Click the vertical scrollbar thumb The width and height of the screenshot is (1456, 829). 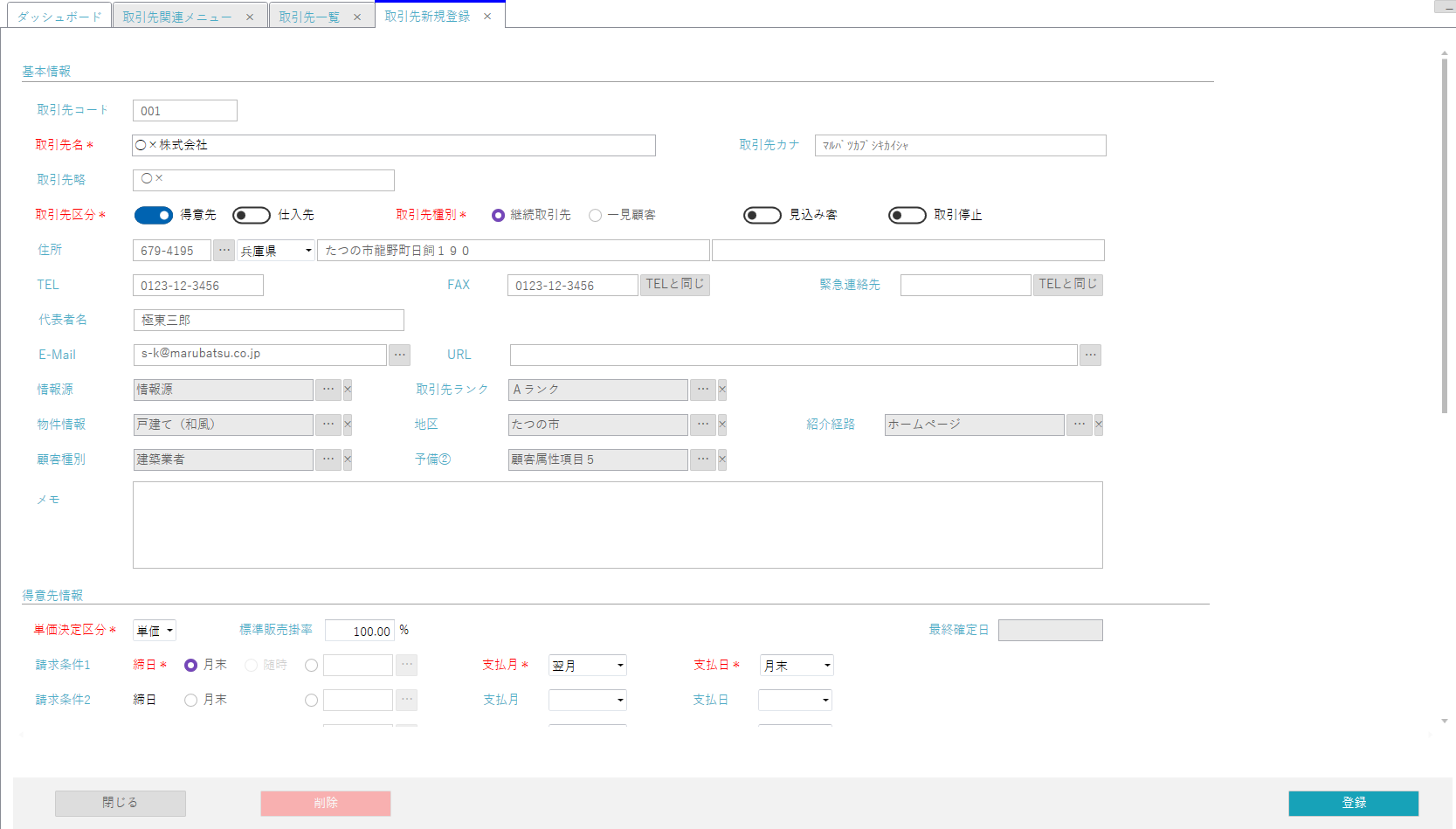coord(1445,236)
